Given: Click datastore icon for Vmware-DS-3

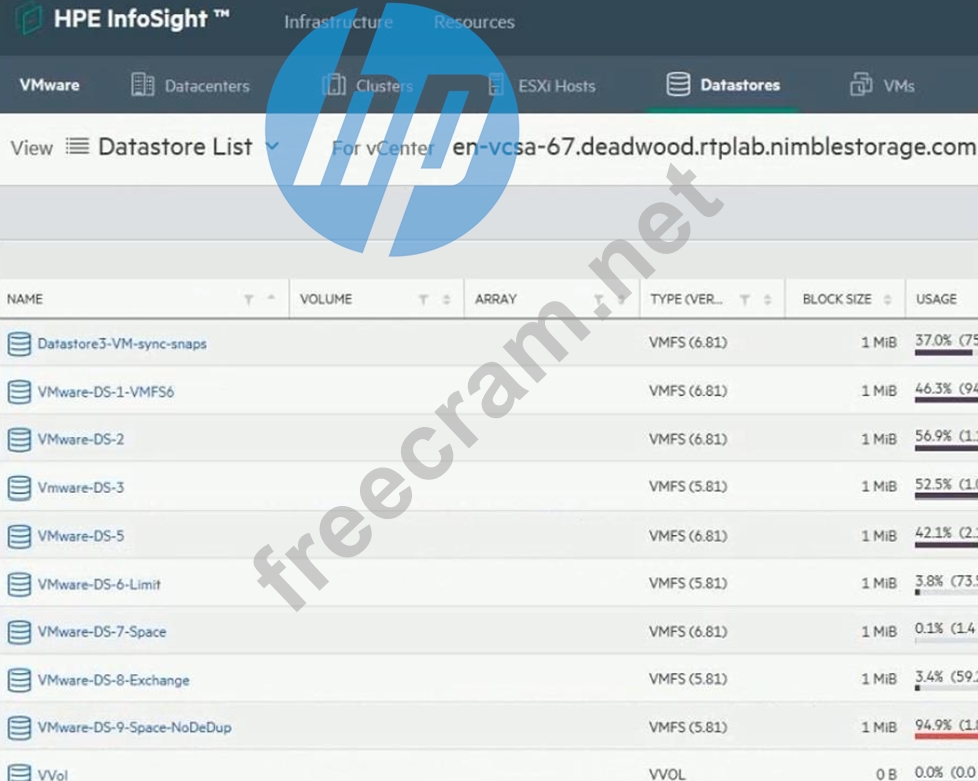Looking at the screenshot, I should coord(19,488).
